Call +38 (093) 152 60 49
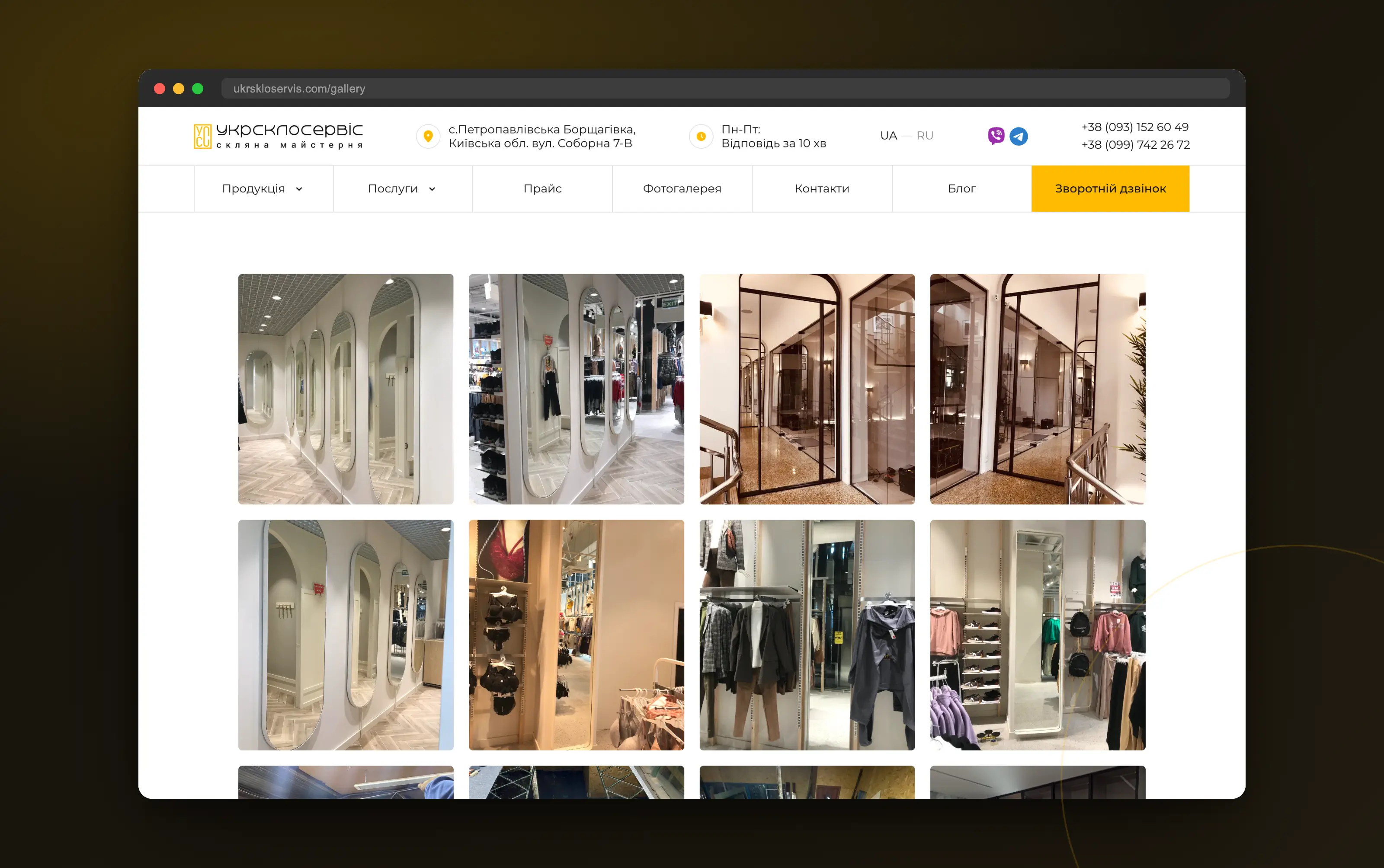The height and width of the screenshot is (868, 1384). coord(1135,127)
